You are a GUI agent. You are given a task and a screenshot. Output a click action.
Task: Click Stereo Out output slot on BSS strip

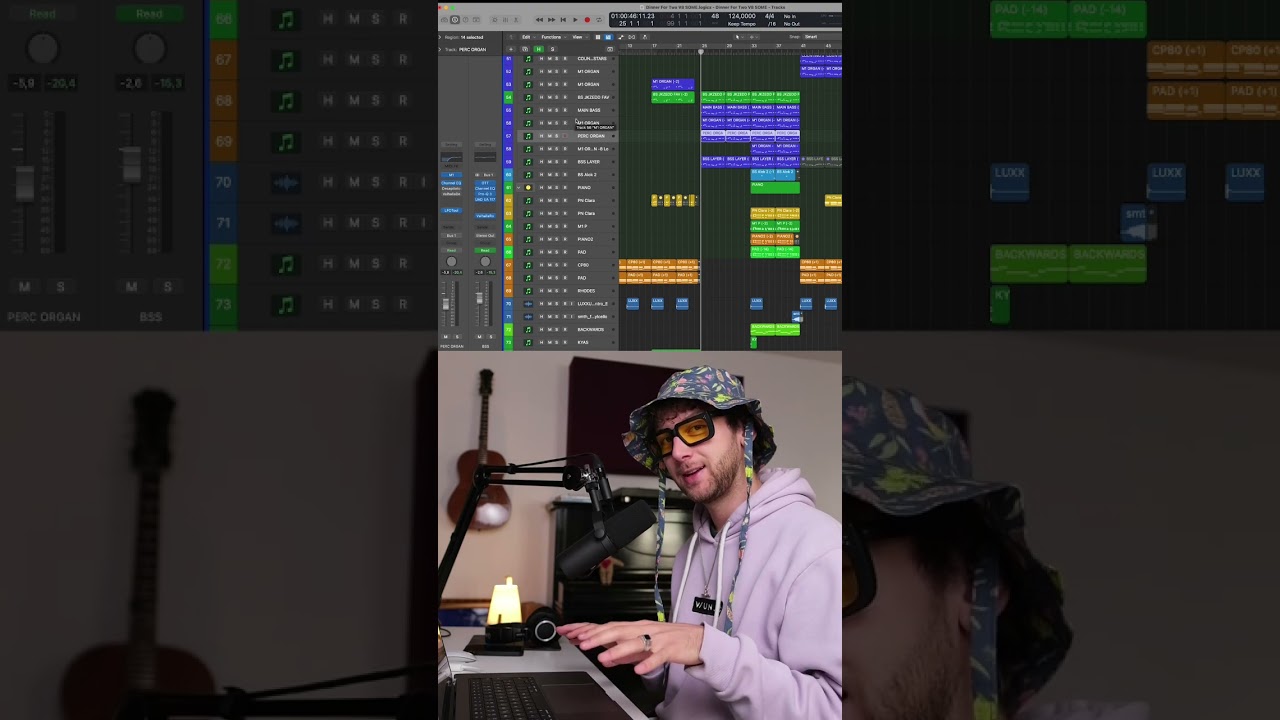click(485, 235)
